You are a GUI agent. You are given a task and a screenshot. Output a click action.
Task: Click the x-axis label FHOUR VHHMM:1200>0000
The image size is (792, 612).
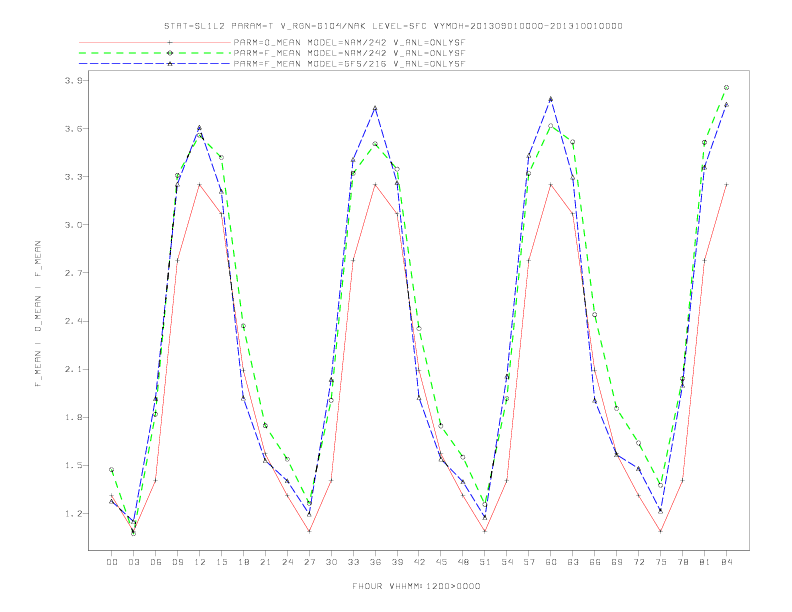416,586
